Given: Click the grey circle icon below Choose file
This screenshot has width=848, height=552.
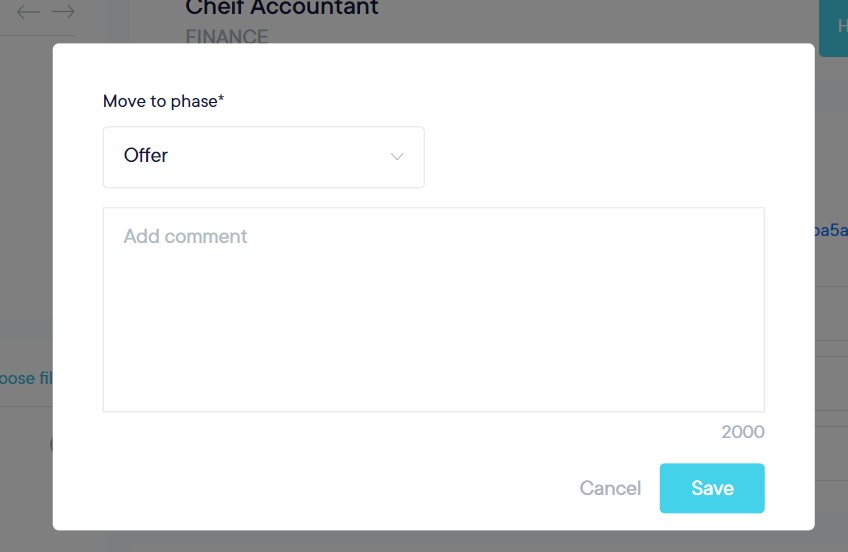Looking at the screenshot, I should (x=52, y=444).
